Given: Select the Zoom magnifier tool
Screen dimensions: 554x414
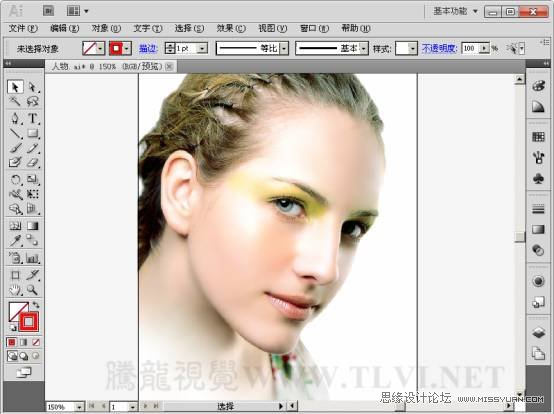Looking at the screenshot, I should click(x=33, y=290).
